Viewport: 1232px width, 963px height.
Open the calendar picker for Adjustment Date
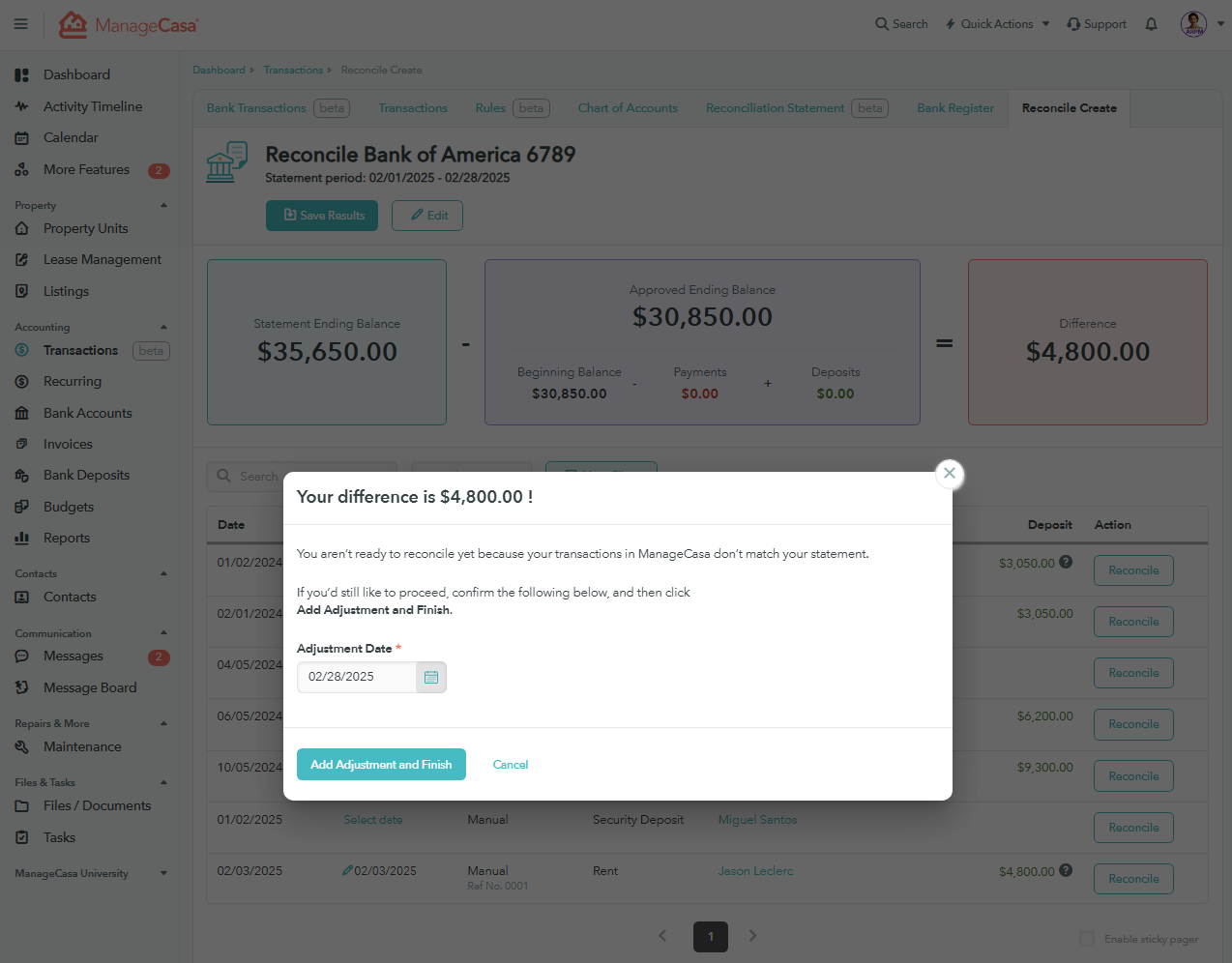431,677
